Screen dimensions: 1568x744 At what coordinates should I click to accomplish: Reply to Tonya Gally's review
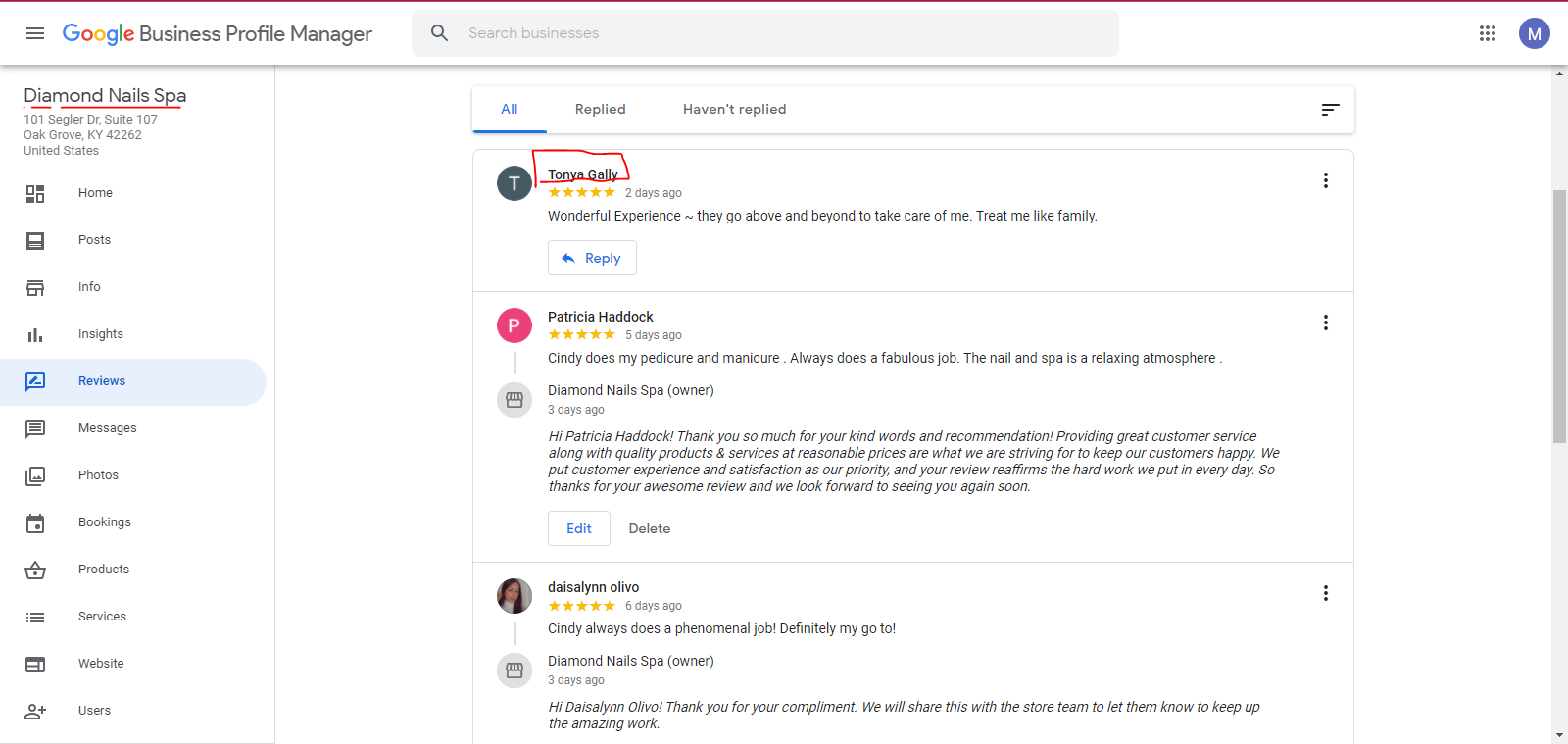click(x=592, y=258)
